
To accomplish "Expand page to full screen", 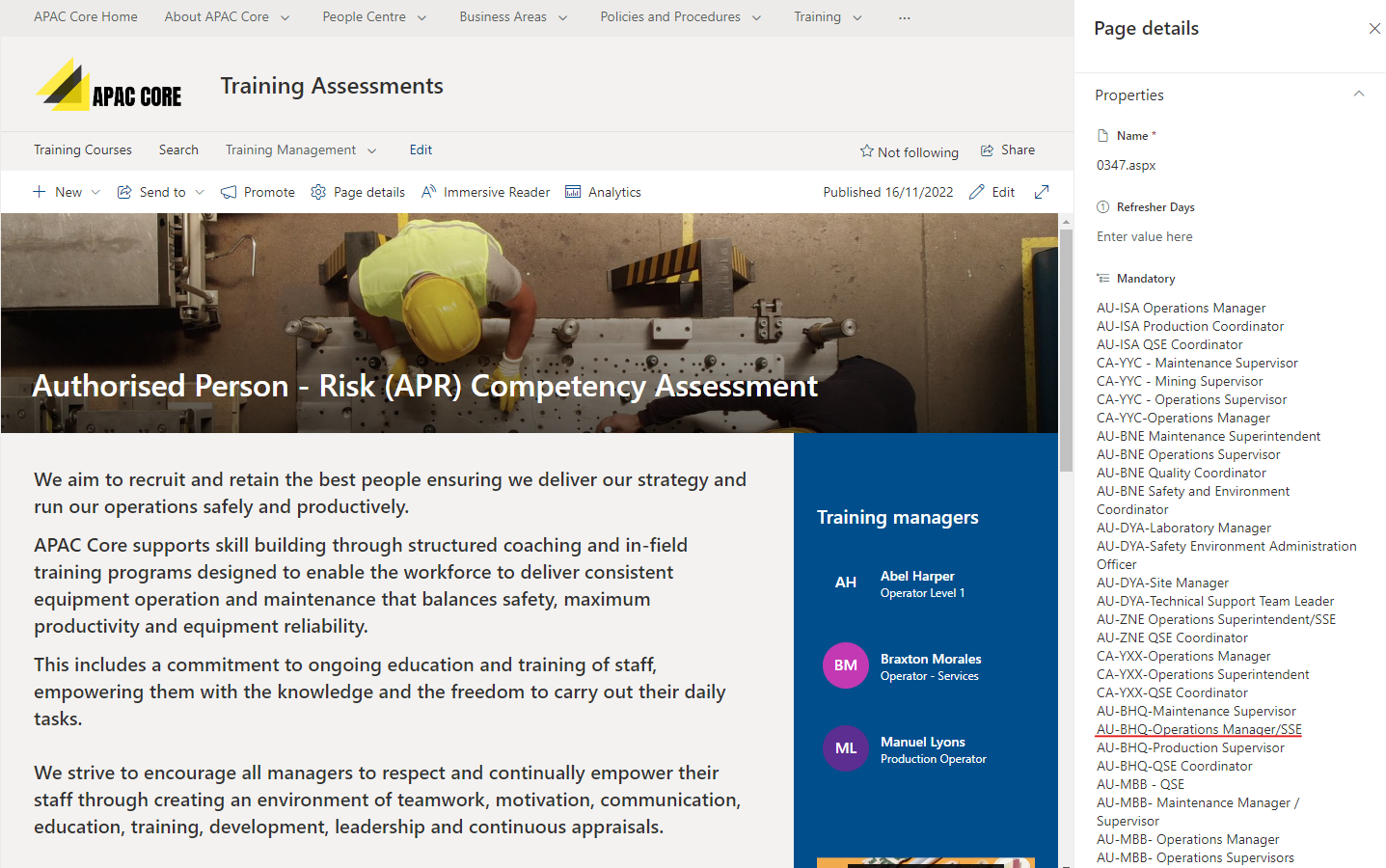I will click(x=1042, y=192).
